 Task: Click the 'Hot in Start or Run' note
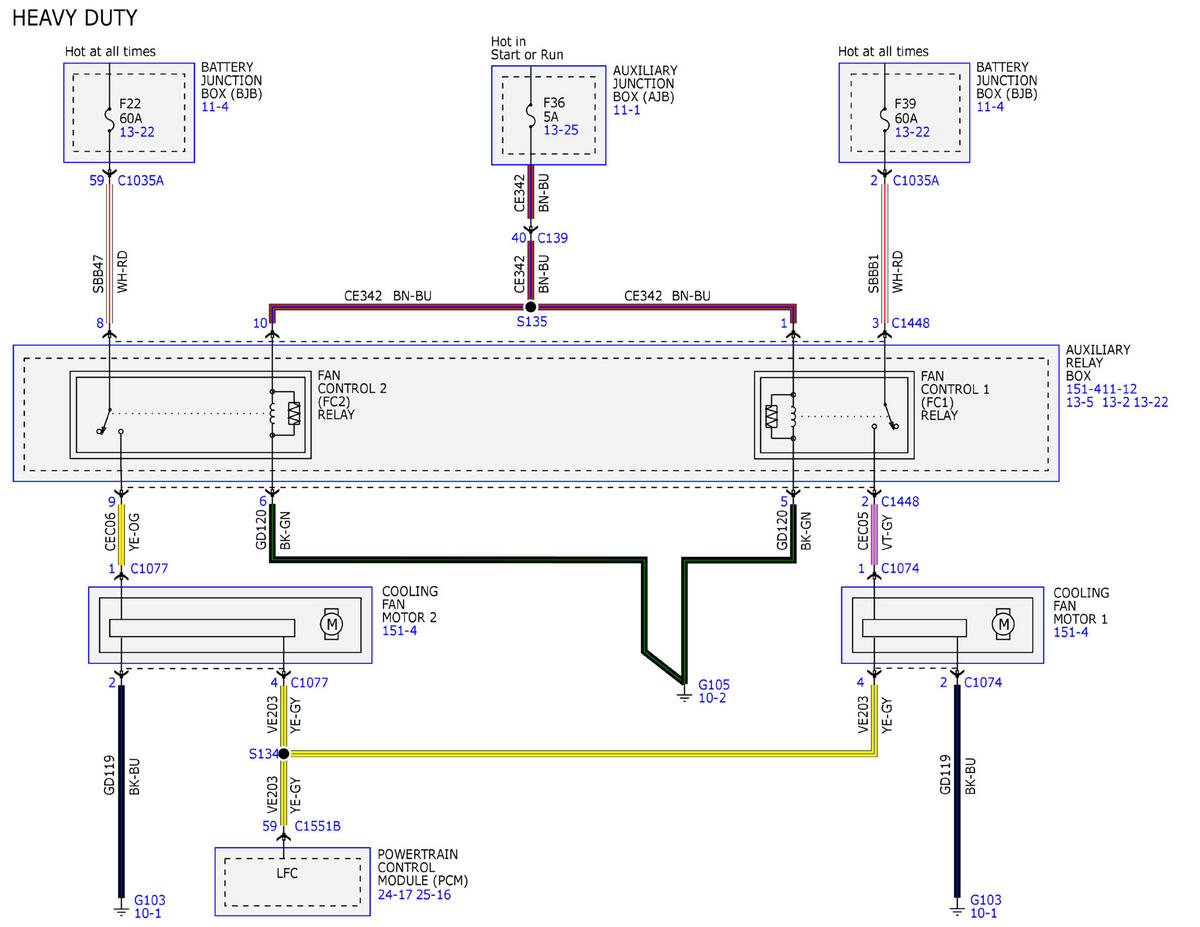click(x=527, y=48)
